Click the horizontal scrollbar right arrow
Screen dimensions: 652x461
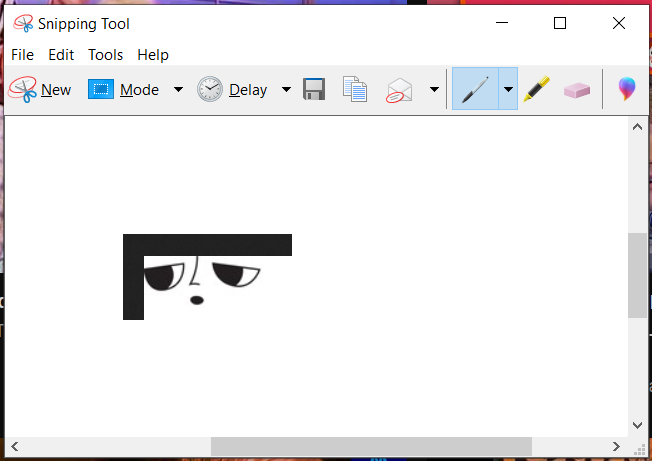click(x=616, y=446)
